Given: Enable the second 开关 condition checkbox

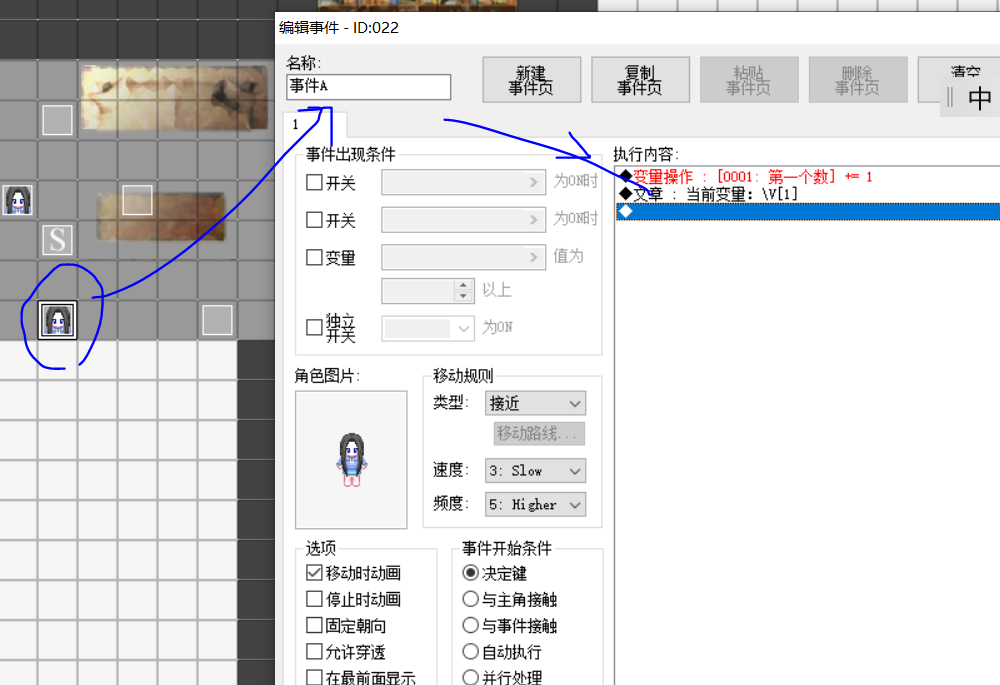Looking at the screenshot, I should 314,220.
